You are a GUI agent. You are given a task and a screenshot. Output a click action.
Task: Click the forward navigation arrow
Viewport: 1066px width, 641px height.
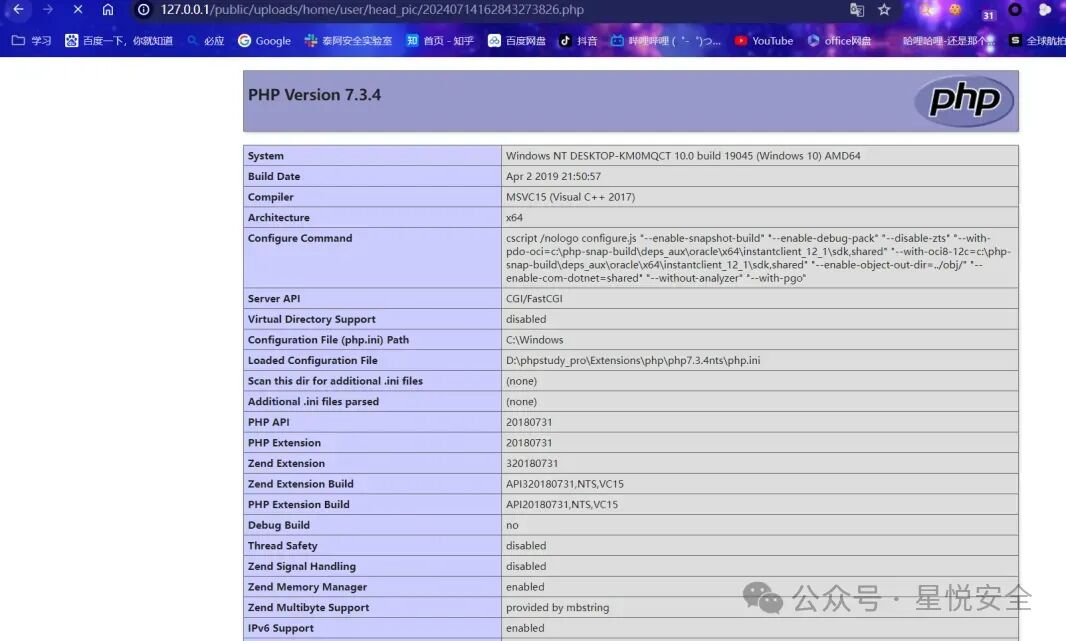(x=48, y=10)
